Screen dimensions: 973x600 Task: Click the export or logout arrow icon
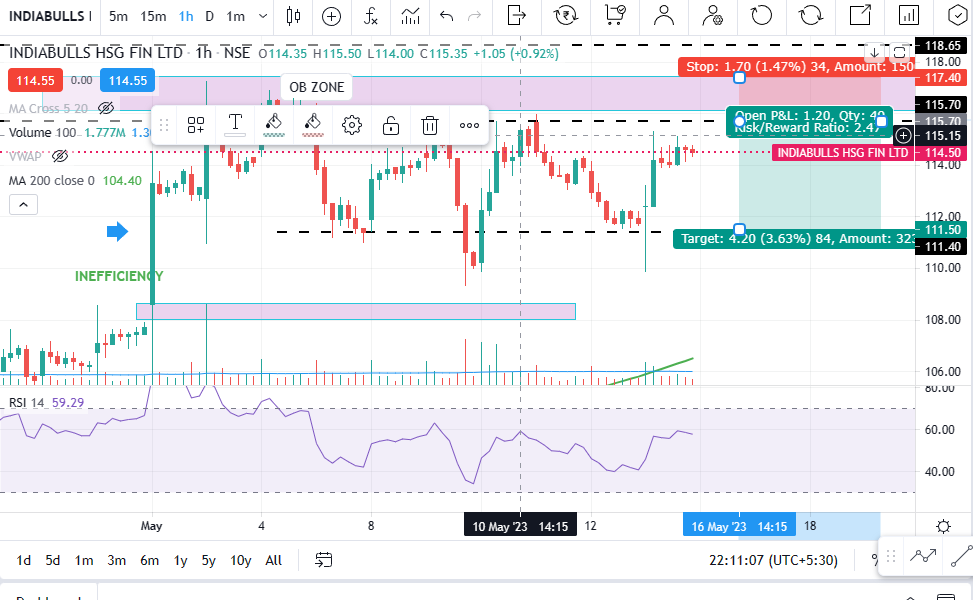pos(516,15)
